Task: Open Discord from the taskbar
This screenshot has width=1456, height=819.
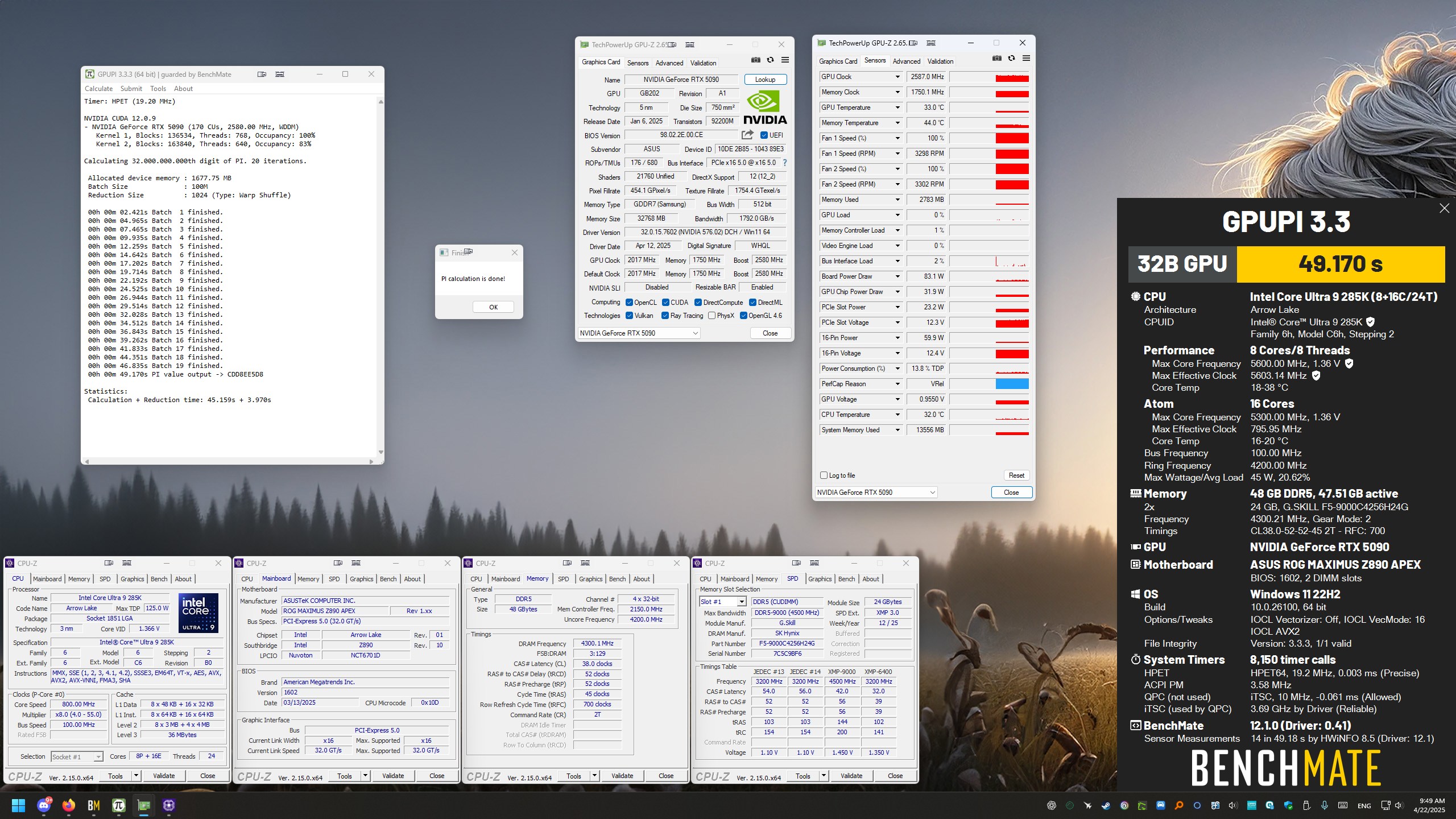Action: tap(44, 805)
